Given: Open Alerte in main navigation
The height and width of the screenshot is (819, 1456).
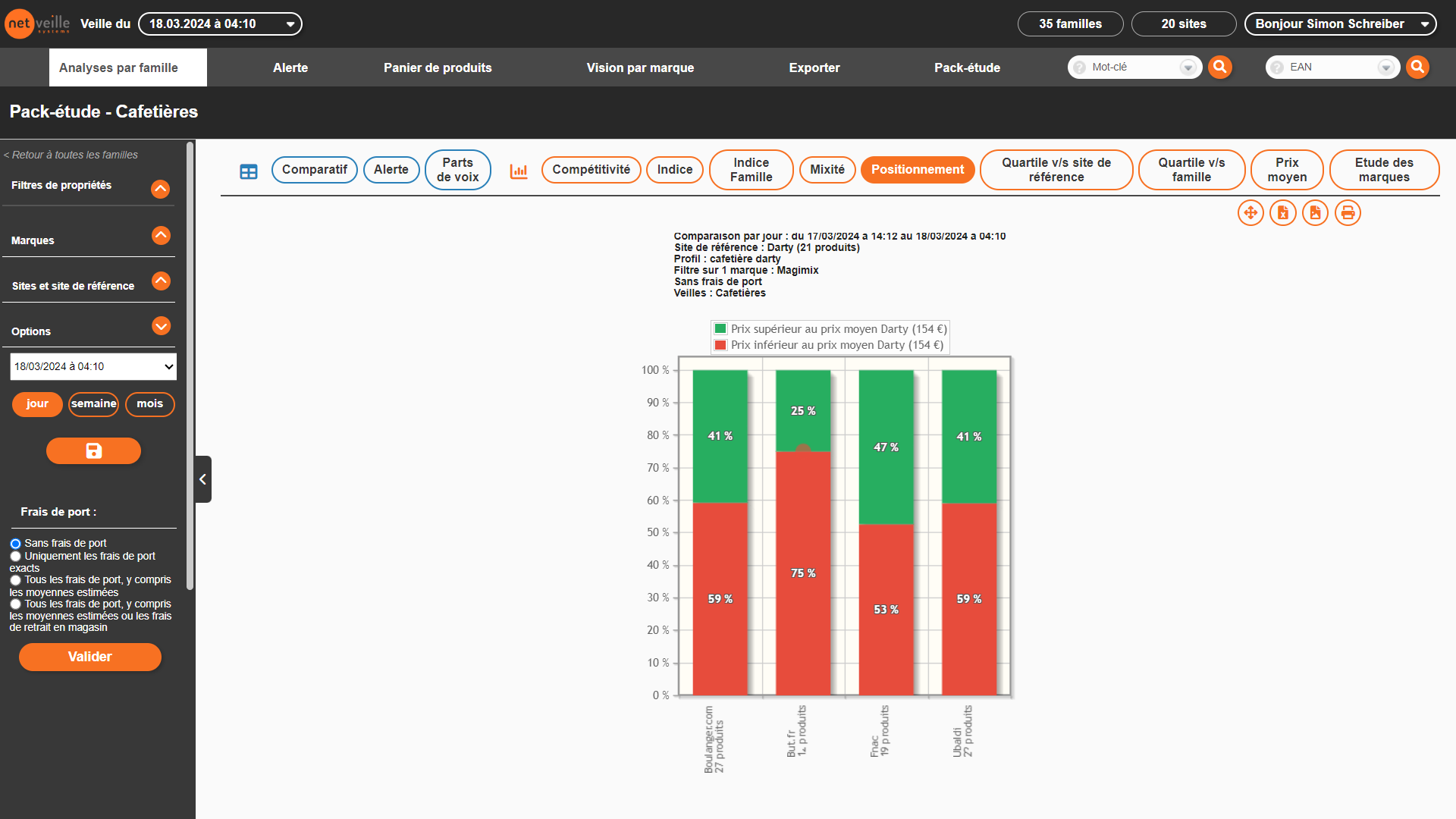Looking at the screenshot, I should pyautogui.click(x=290, y=67).
